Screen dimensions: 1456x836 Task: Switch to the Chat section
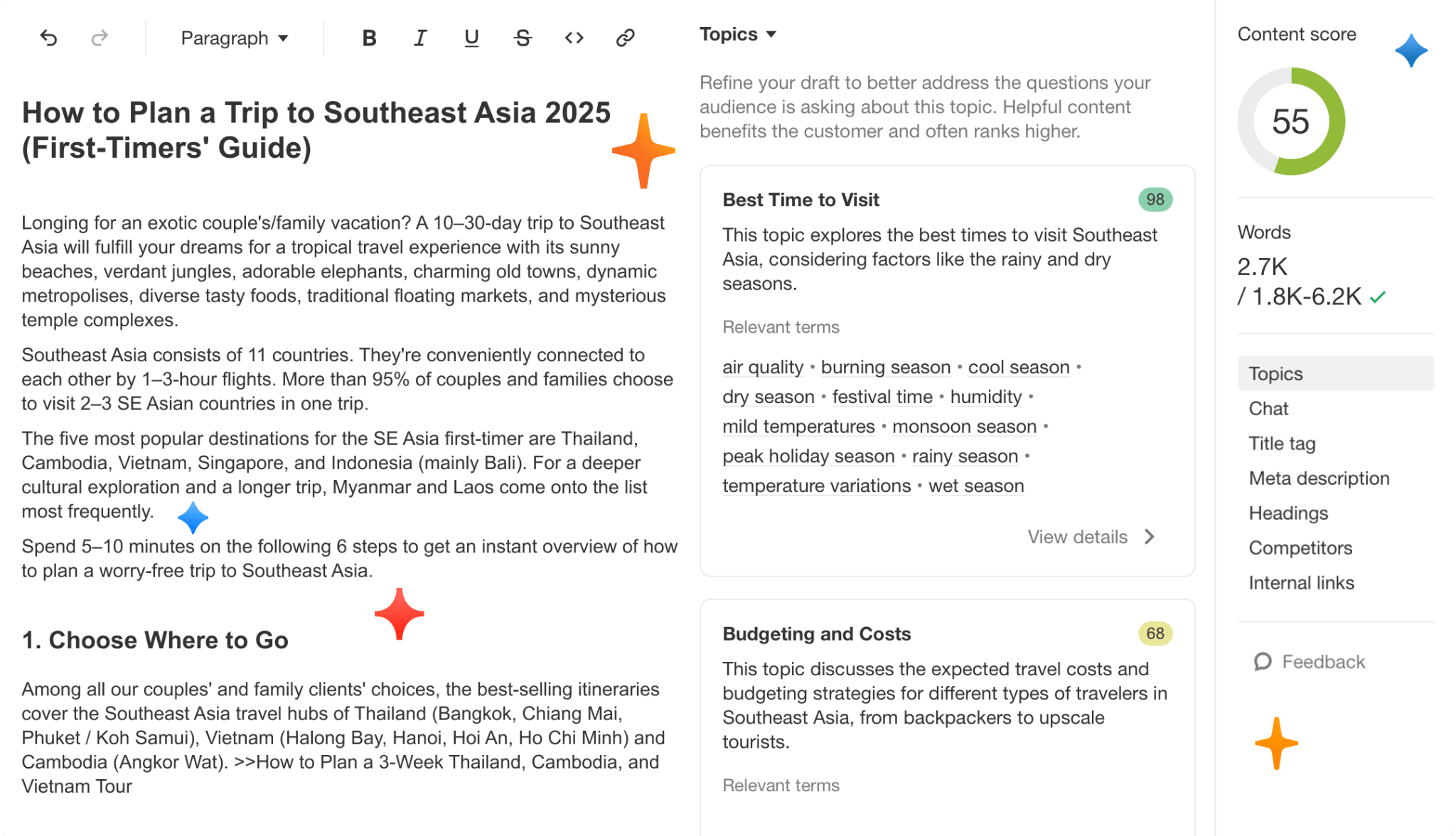tap(1268, 408)
